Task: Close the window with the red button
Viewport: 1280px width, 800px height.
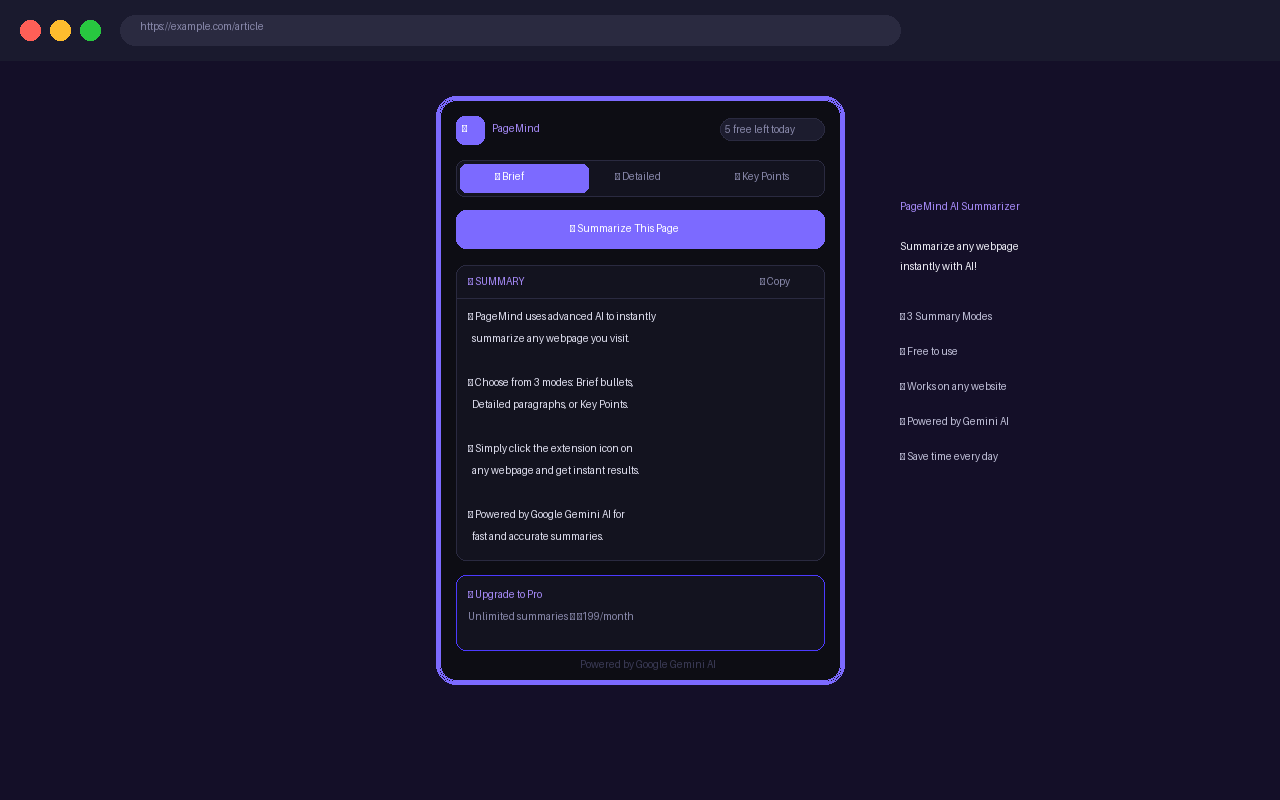Action: [x=30, y=30]
